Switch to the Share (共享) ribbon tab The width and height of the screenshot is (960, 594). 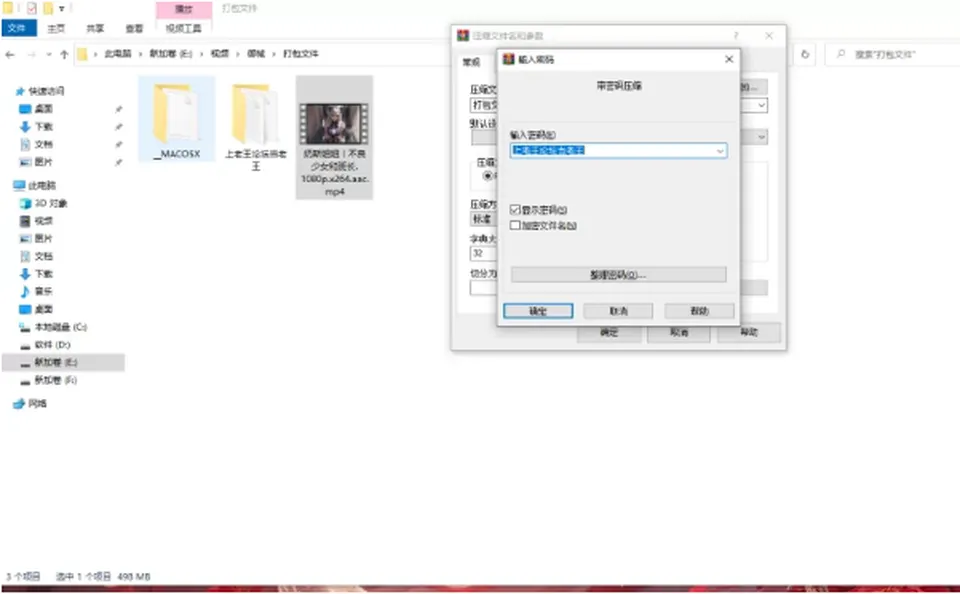pyautogui.click(x=95, y=28)
